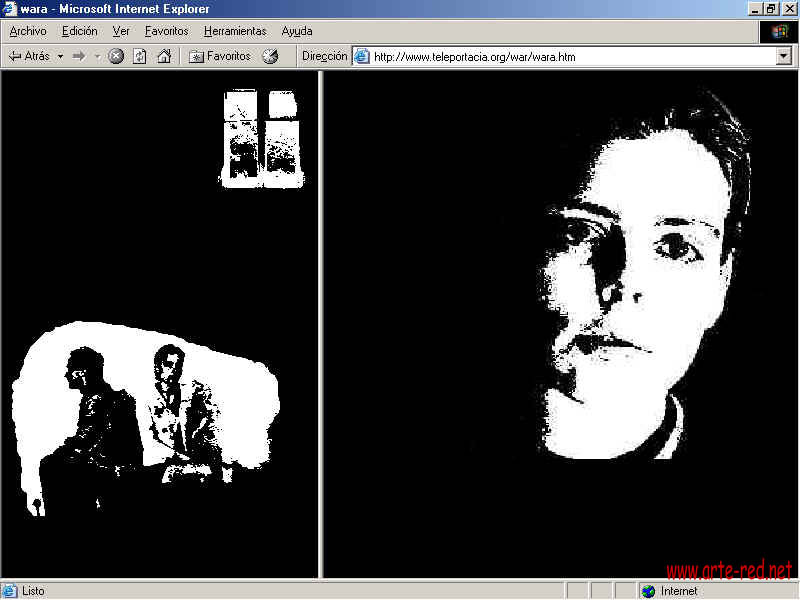This screenshot has width=800, height=600.
Task: Click the Forward arrow icon
Action: pyautogui.click(x=79, y=57)
